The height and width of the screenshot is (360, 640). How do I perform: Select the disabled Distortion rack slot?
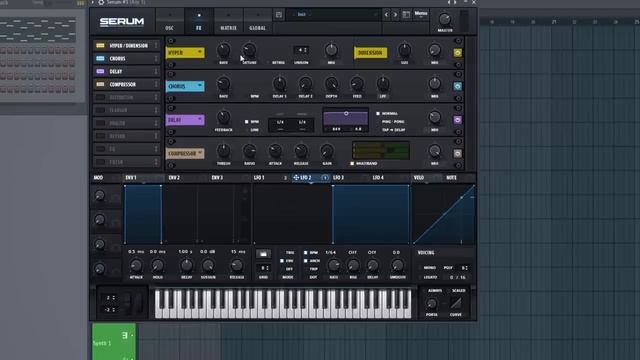127,97
